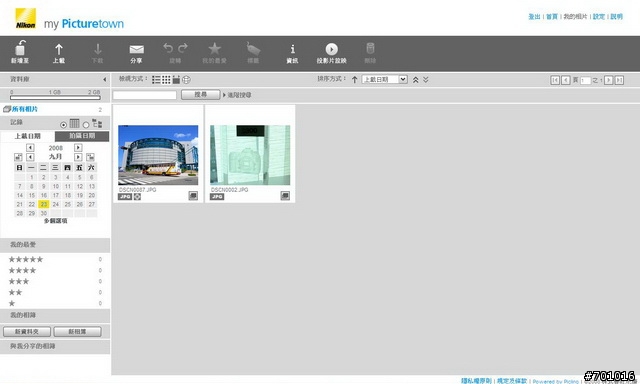
Task: Switch to the 上載日期 tab
Action: coord(28,136)
